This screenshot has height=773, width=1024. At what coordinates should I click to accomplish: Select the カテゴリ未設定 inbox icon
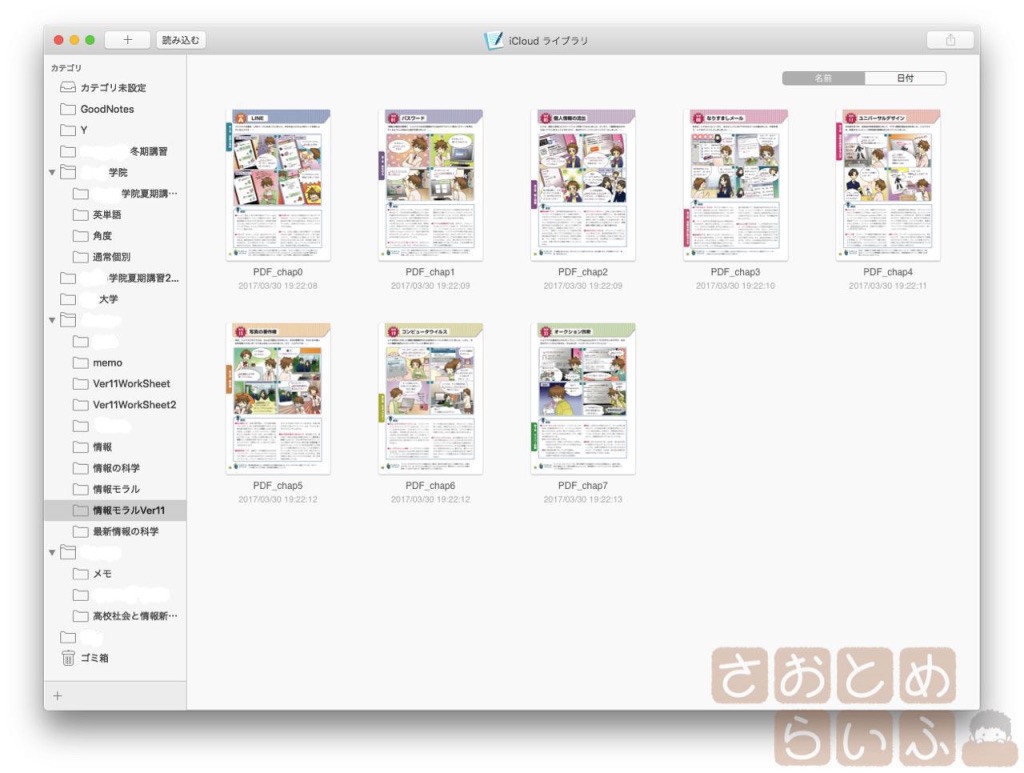(68, 87)
